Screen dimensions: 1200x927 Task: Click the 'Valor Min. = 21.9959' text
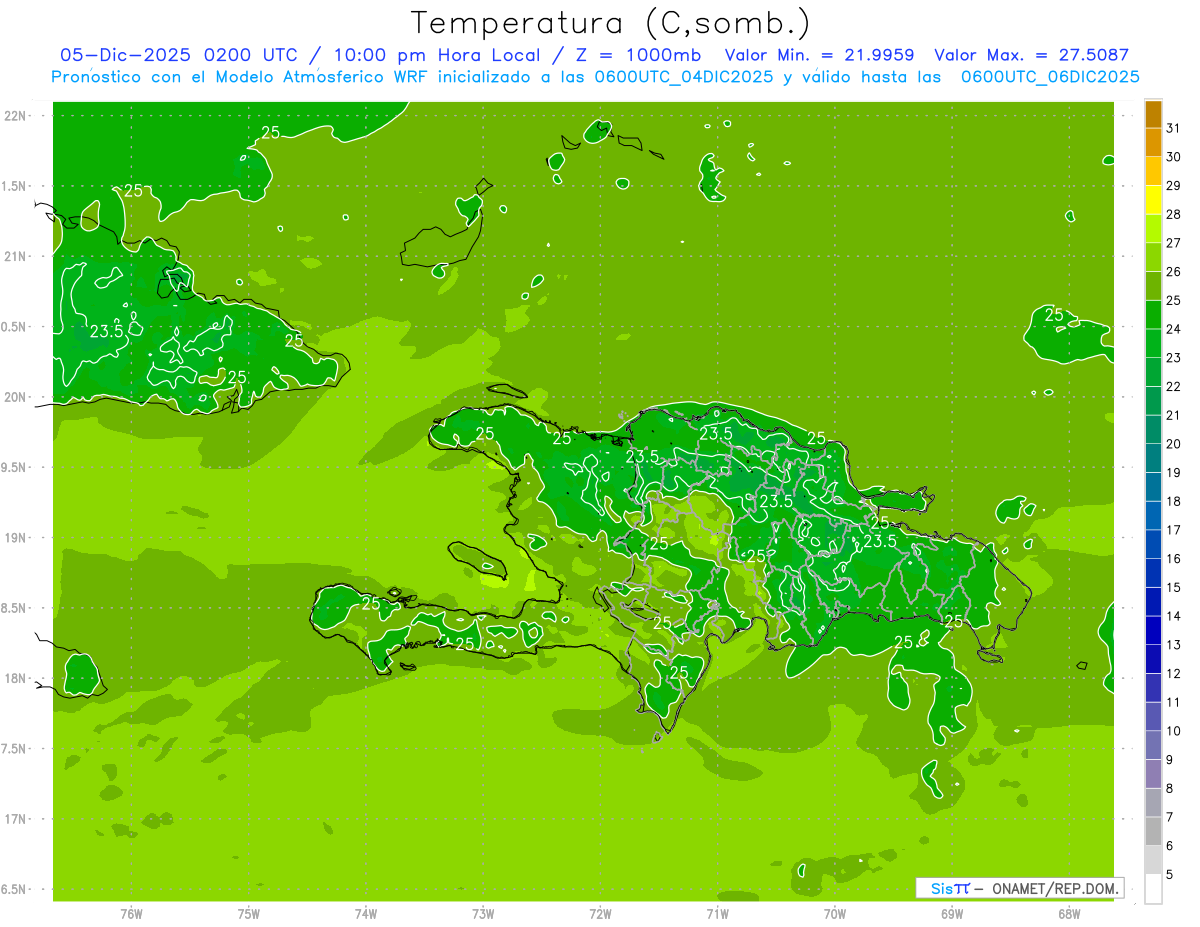click(820, 55)
